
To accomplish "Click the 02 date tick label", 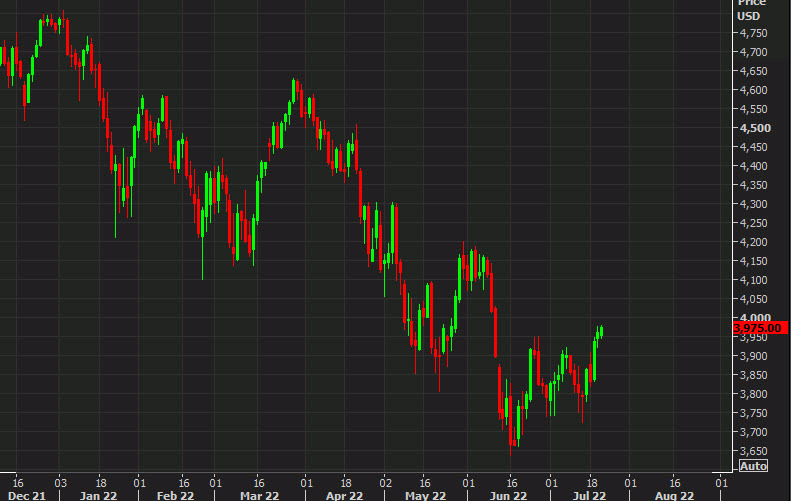I will 386,483.
